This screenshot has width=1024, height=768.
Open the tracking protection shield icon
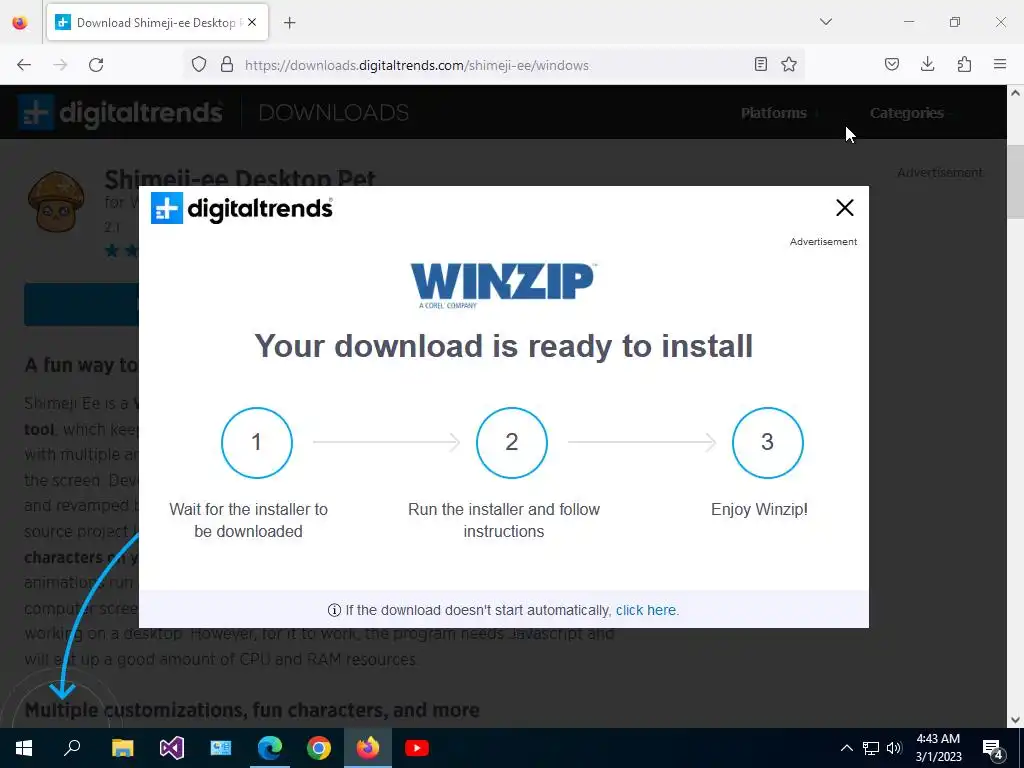(199, 65)
